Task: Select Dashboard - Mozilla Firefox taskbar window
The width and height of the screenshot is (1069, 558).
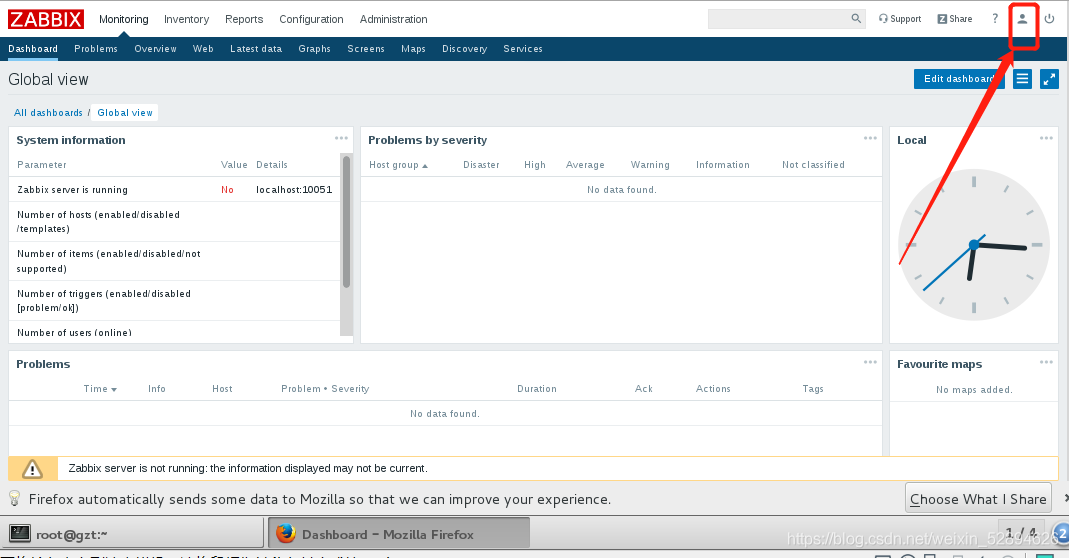Action: (398, 533)
